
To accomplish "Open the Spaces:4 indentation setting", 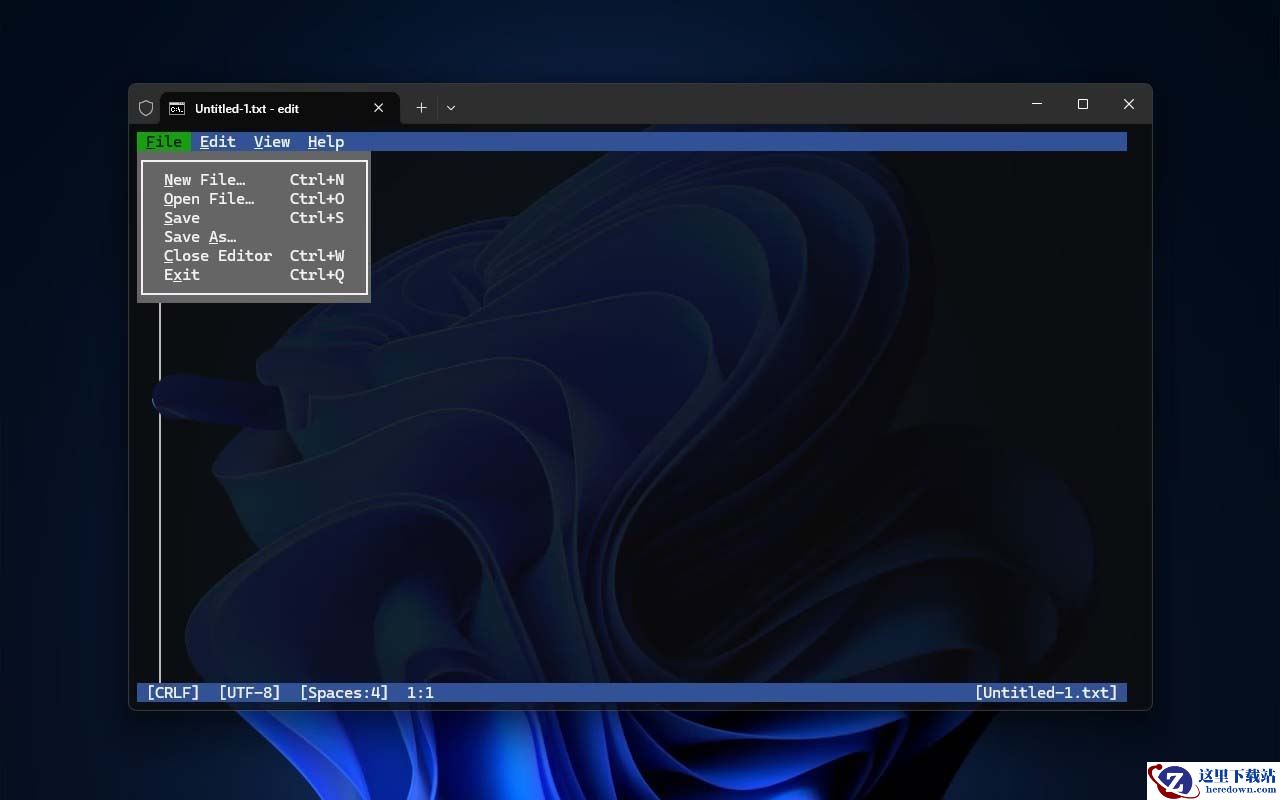I will pyautogui.click(x=344, y=692).
